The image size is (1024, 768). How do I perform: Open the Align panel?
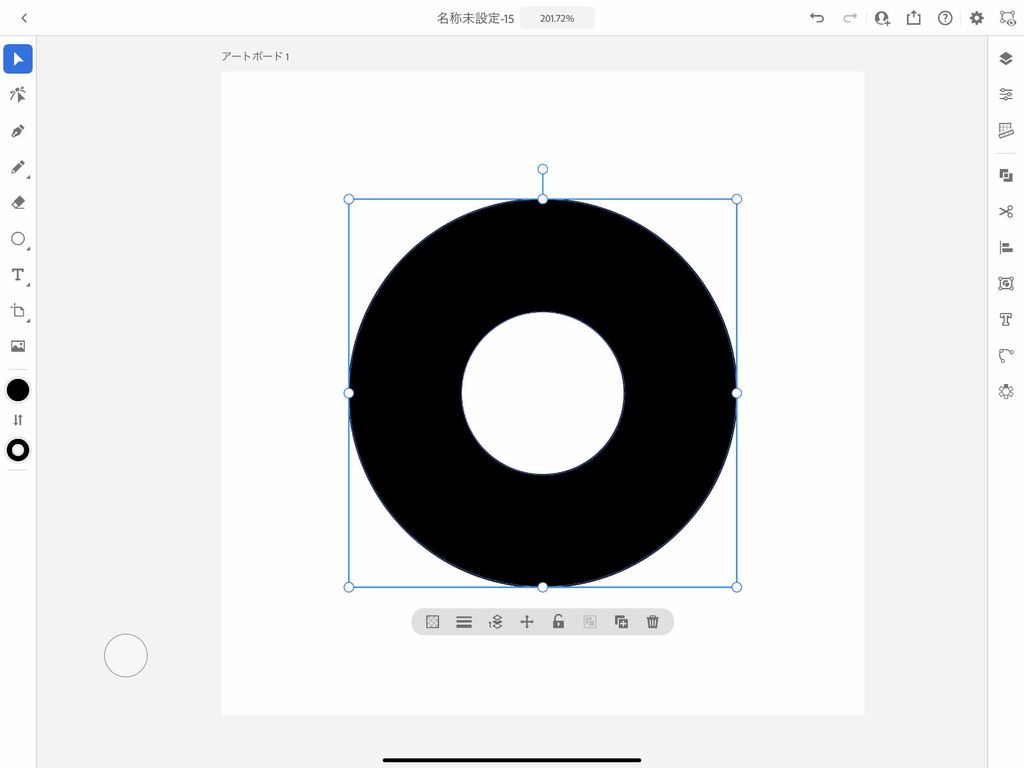(x=1006, y=248)
